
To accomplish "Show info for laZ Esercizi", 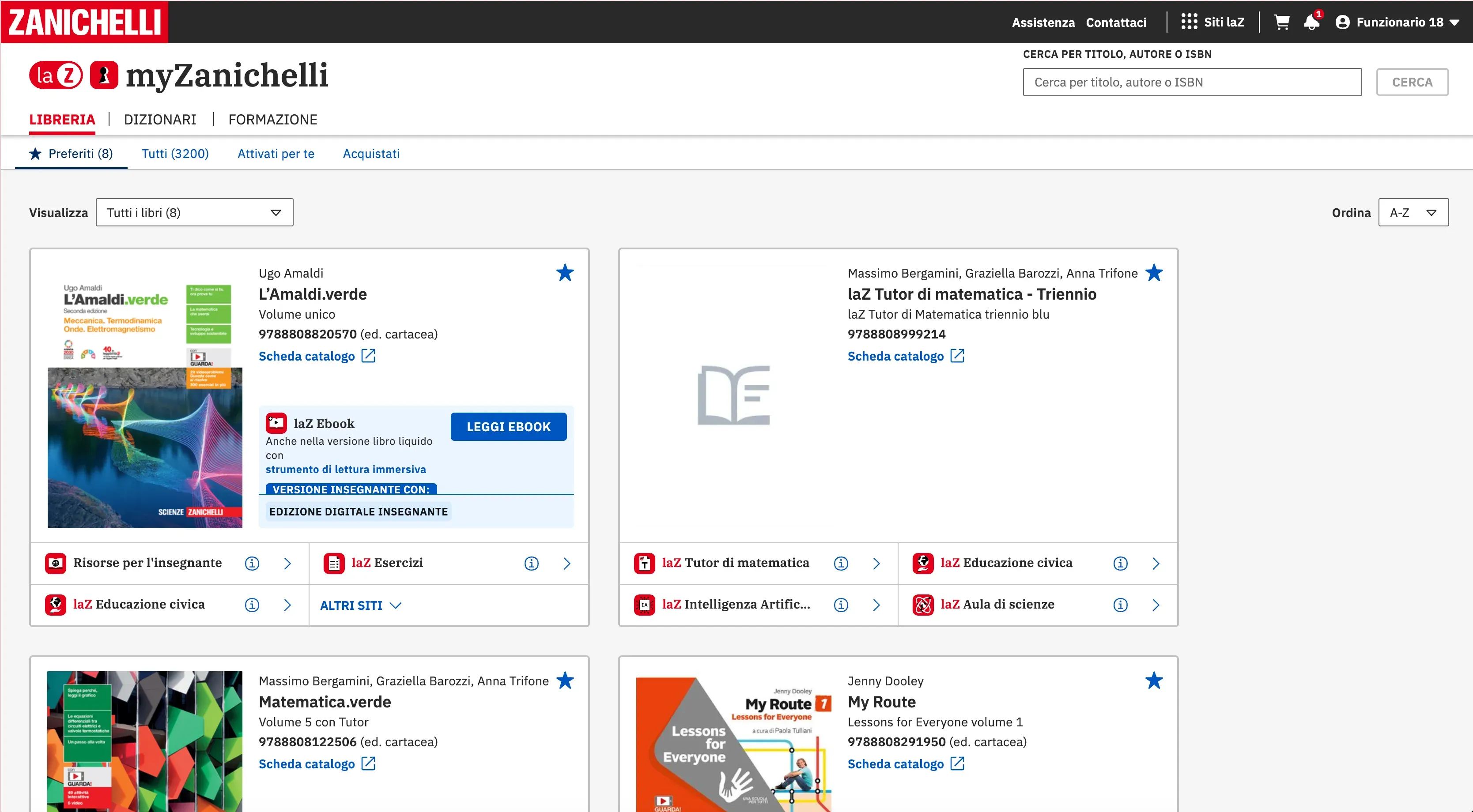I will pyautogui.click(x=531, y=564).
